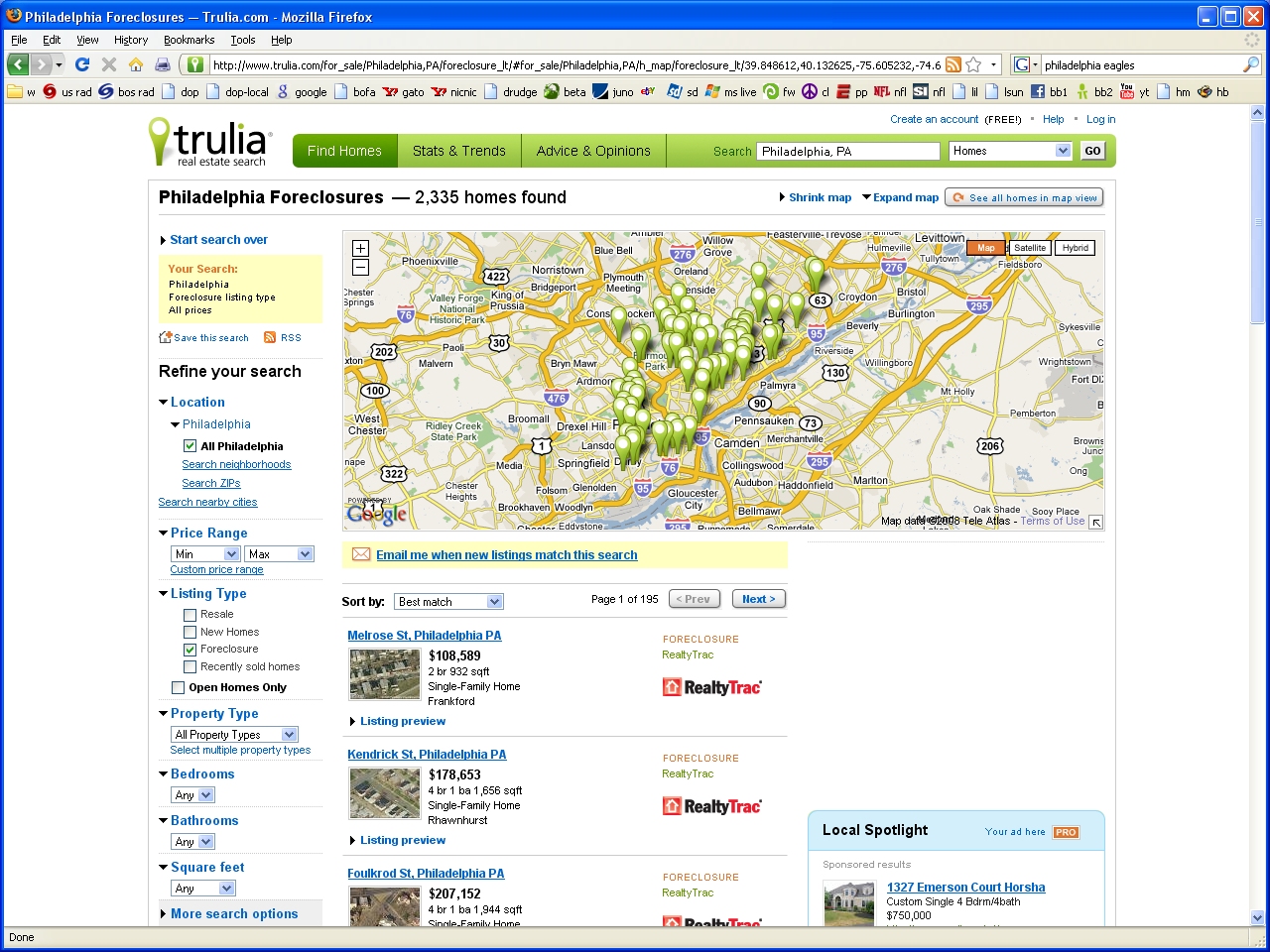Collapse the map overview corner arrow
The width and height of the screenshot is (1270, 952).
point(1095,522)
